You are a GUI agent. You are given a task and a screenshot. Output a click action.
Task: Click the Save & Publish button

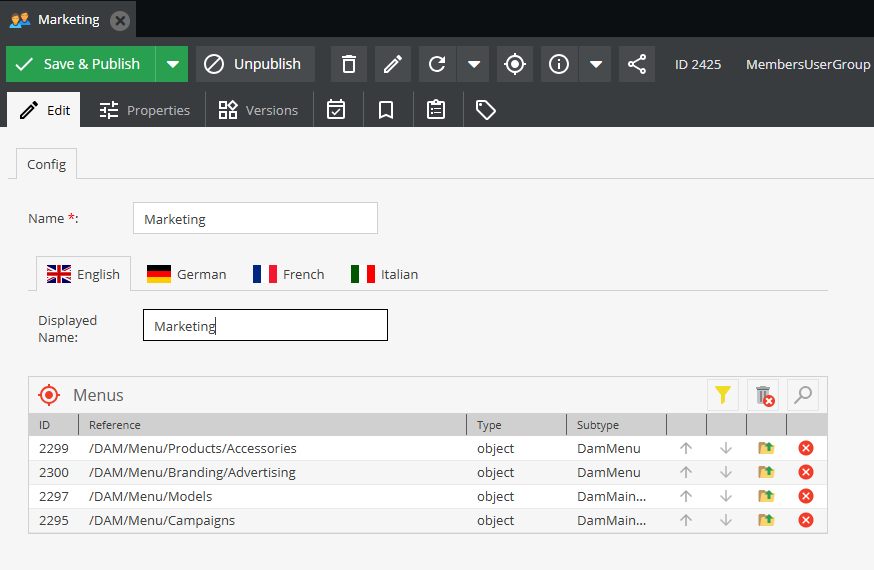[80, 64]
